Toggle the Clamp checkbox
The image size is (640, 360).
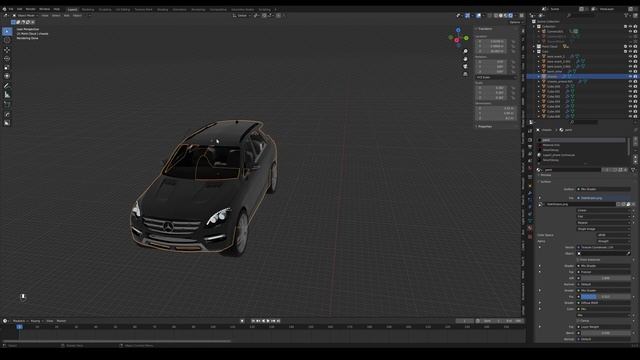(578, 321)
